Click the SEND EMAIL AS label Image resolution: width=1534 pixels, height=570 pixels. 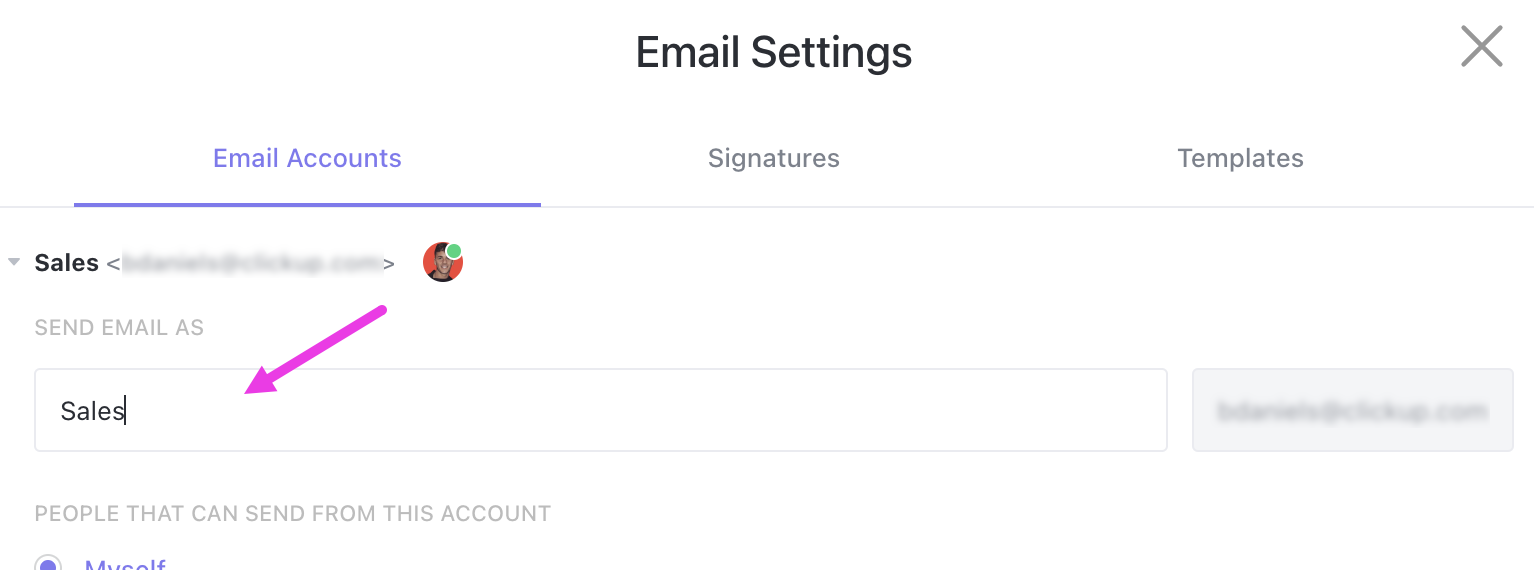point(119,328)
